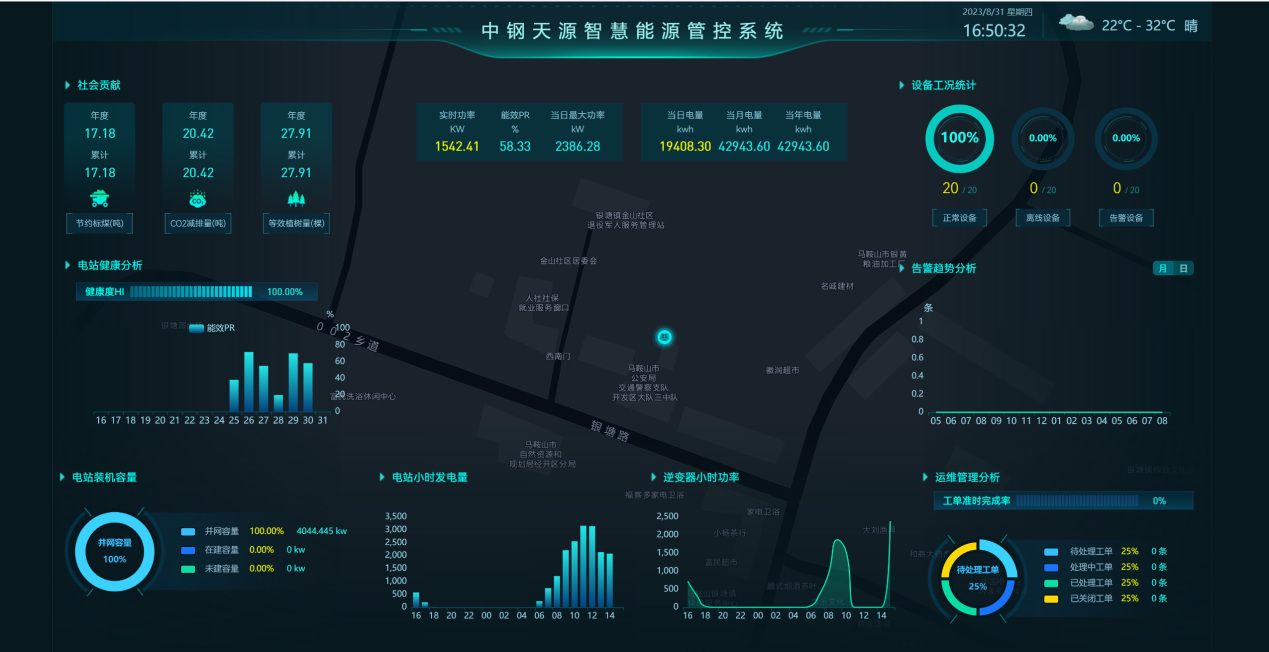The width and height of the screenshot is (1269, 652).
Task: Expand the 电站健康分析 section arrow
Action: [67, 265]
